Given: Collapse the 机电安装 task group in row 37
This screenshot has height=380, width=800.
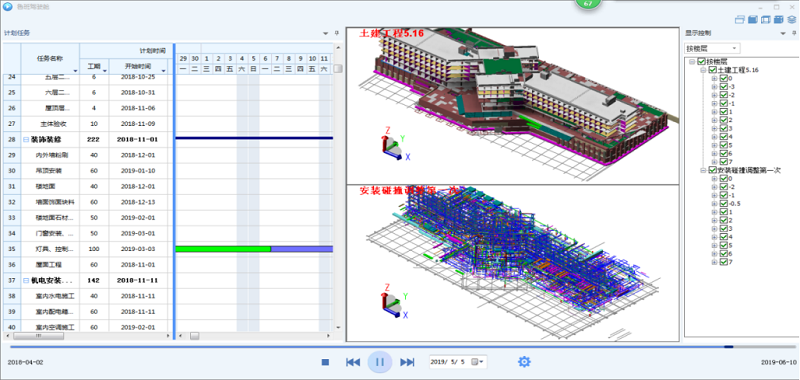Looking at the screenshot, I should coord(26,280).
